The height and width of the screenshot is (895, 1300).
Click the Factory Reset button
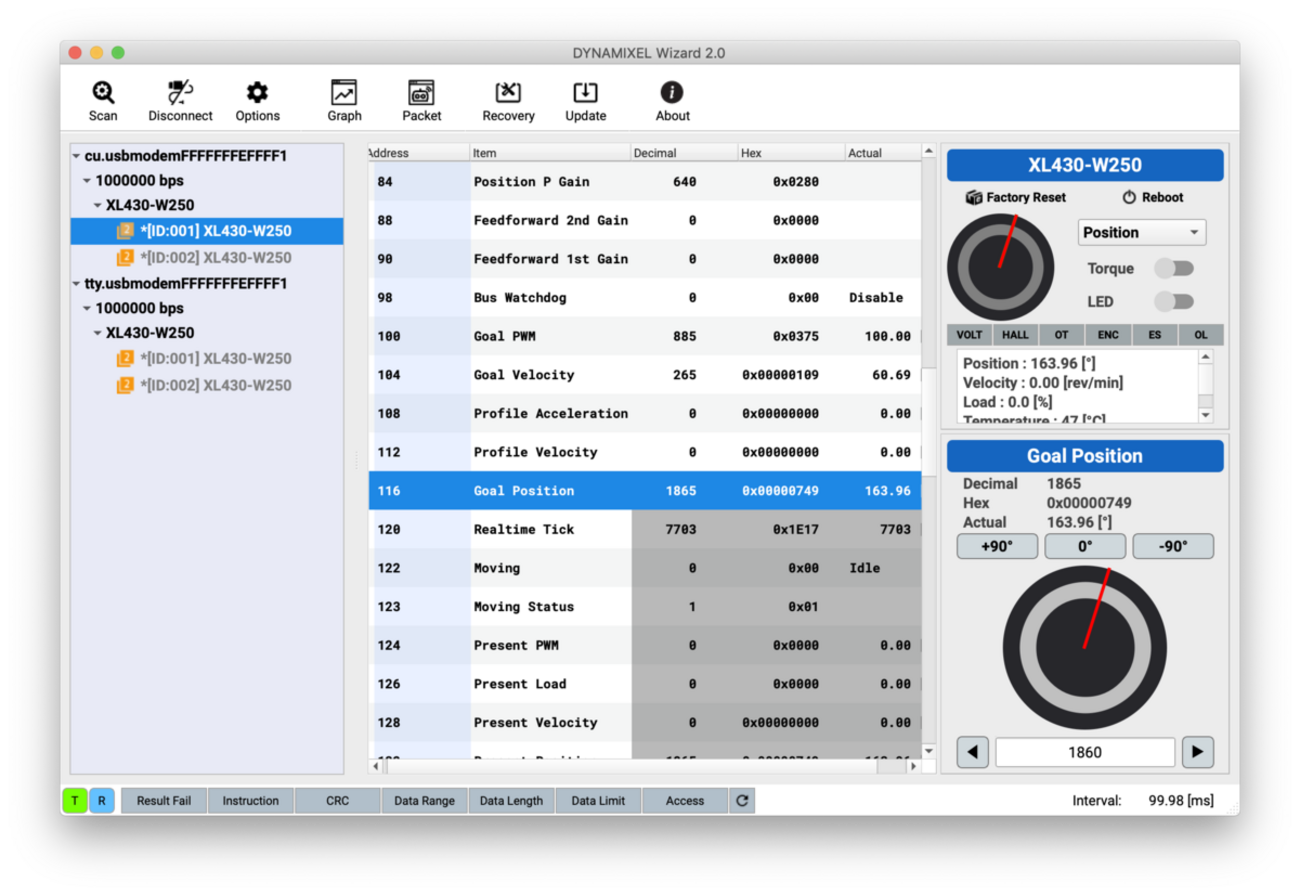coord(1015,197)
